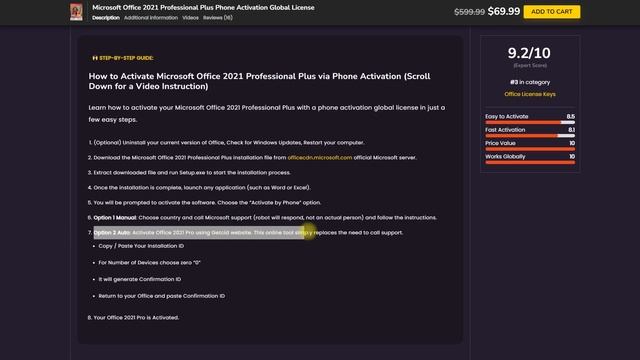Click the crossed-out $599.99 price
Screen dimensions: 640x360
tap(469, 12)
